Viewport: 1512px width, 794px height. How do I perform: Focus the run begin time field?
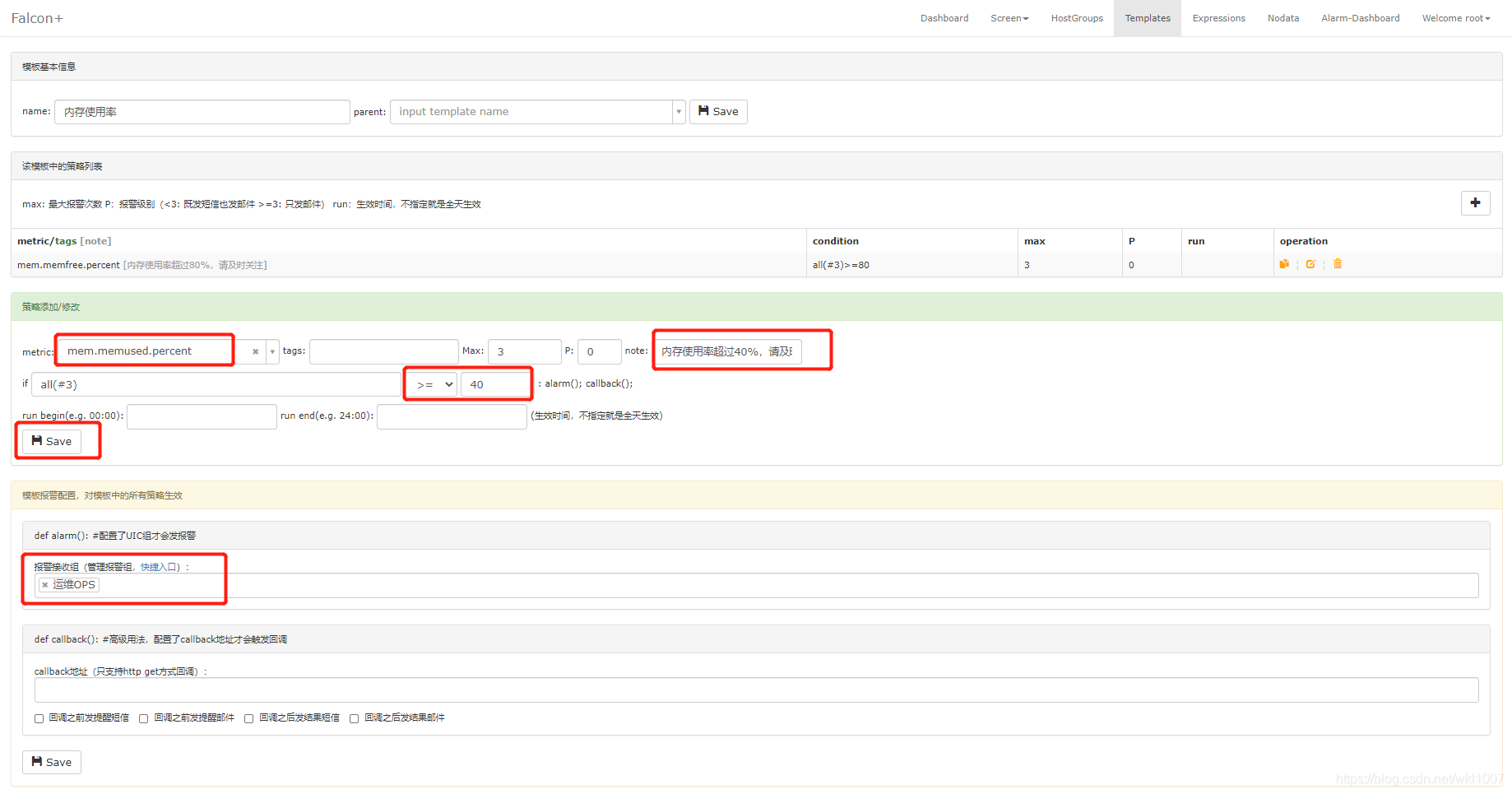pyautogui.click(x=202, y=416)
